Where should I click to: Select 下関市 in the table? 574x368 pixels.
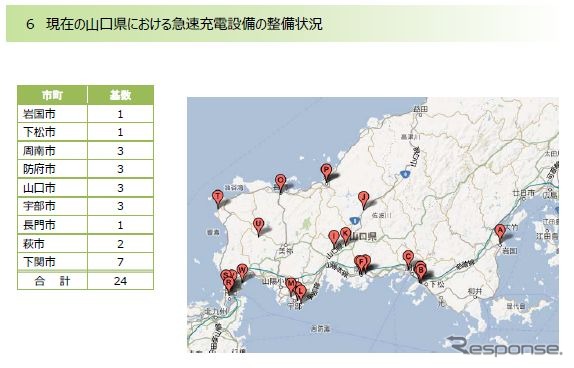40,262
